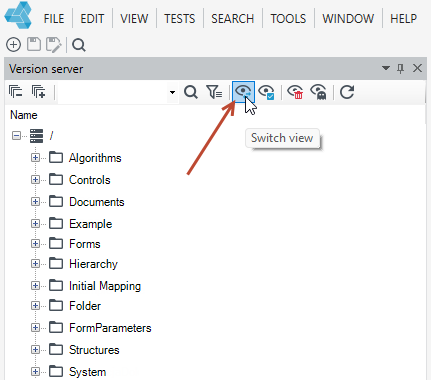Close the Version server panel
Viewport: 431px width, 380px height.
pos(417,68)
